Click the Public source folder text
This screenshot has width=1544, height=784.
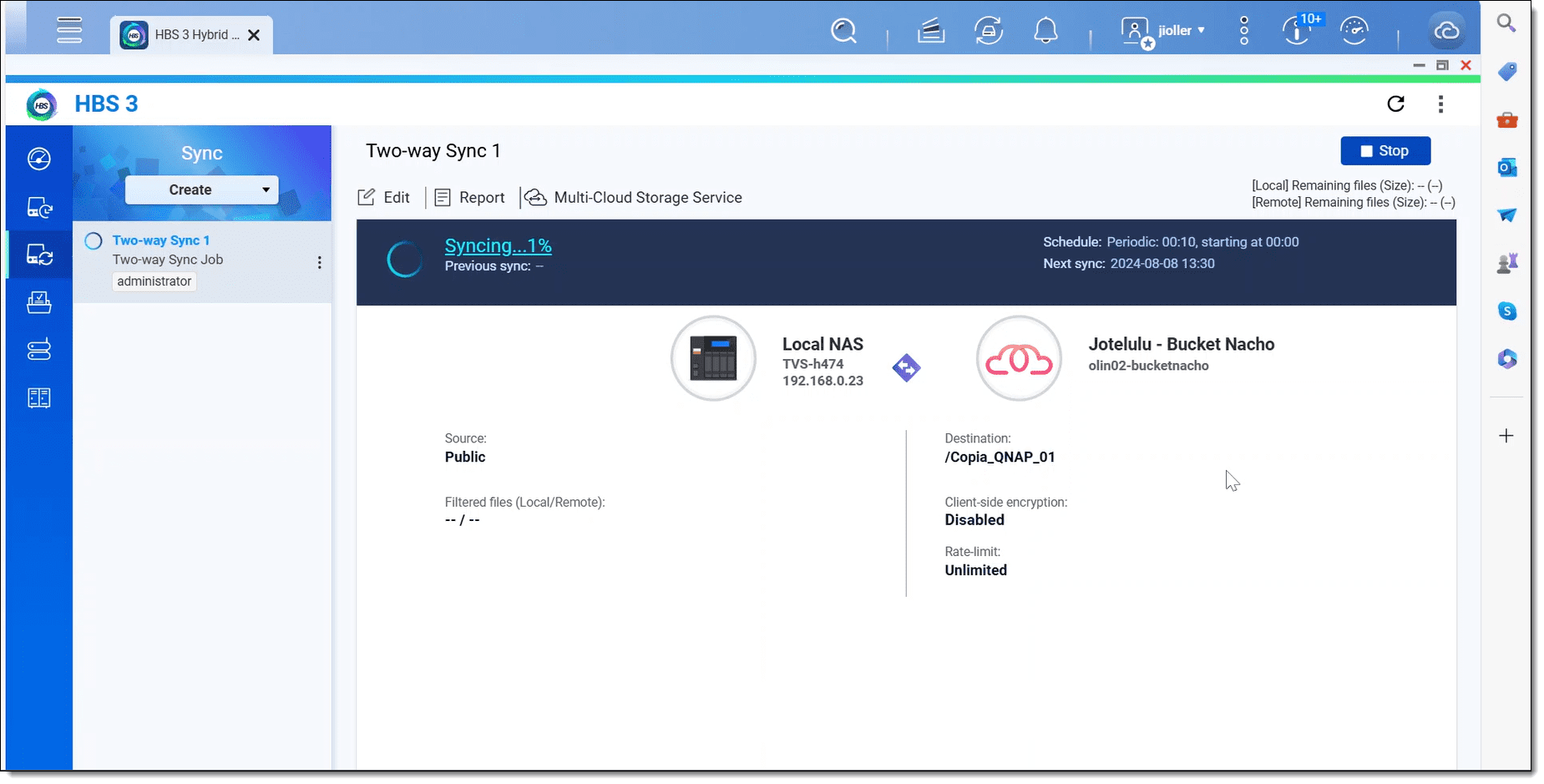(x=465, y=458)
